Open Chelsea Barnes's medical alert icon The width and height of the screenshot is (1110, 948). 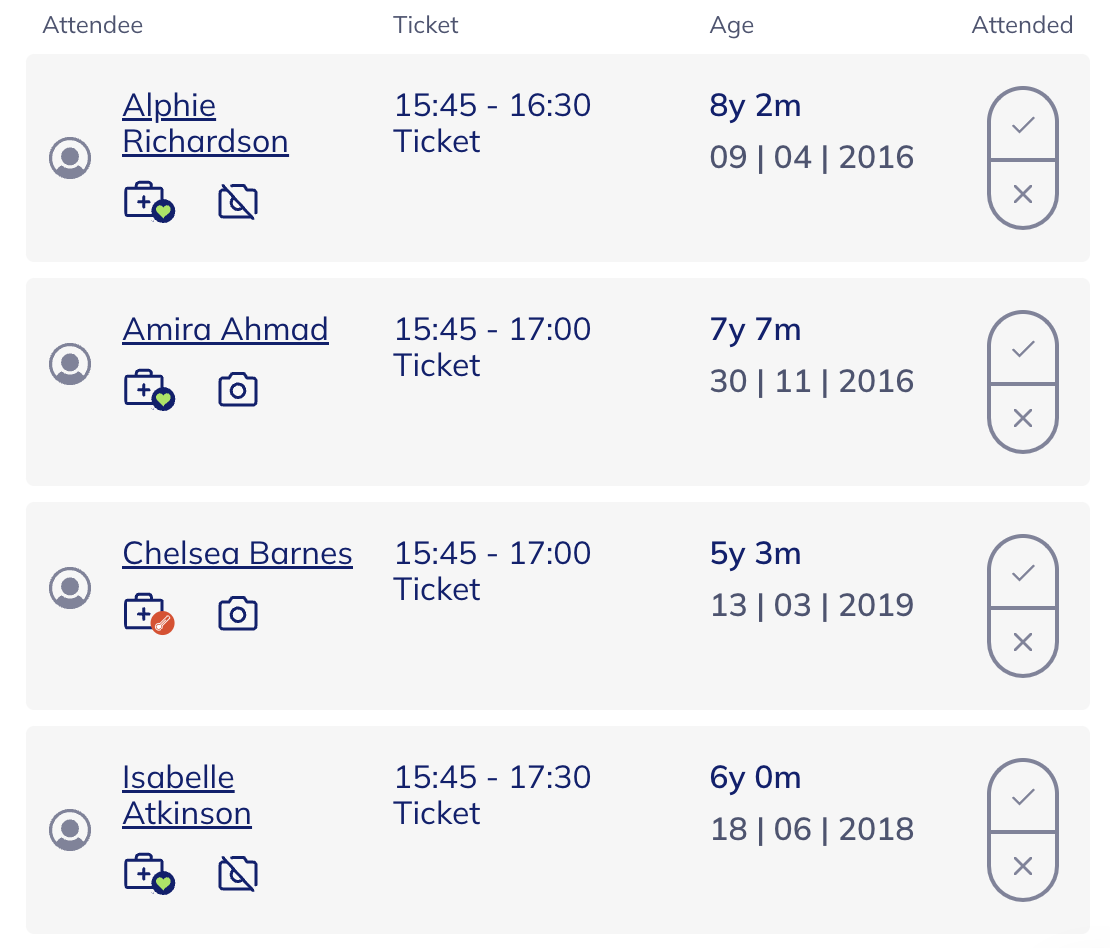point(148,614)
